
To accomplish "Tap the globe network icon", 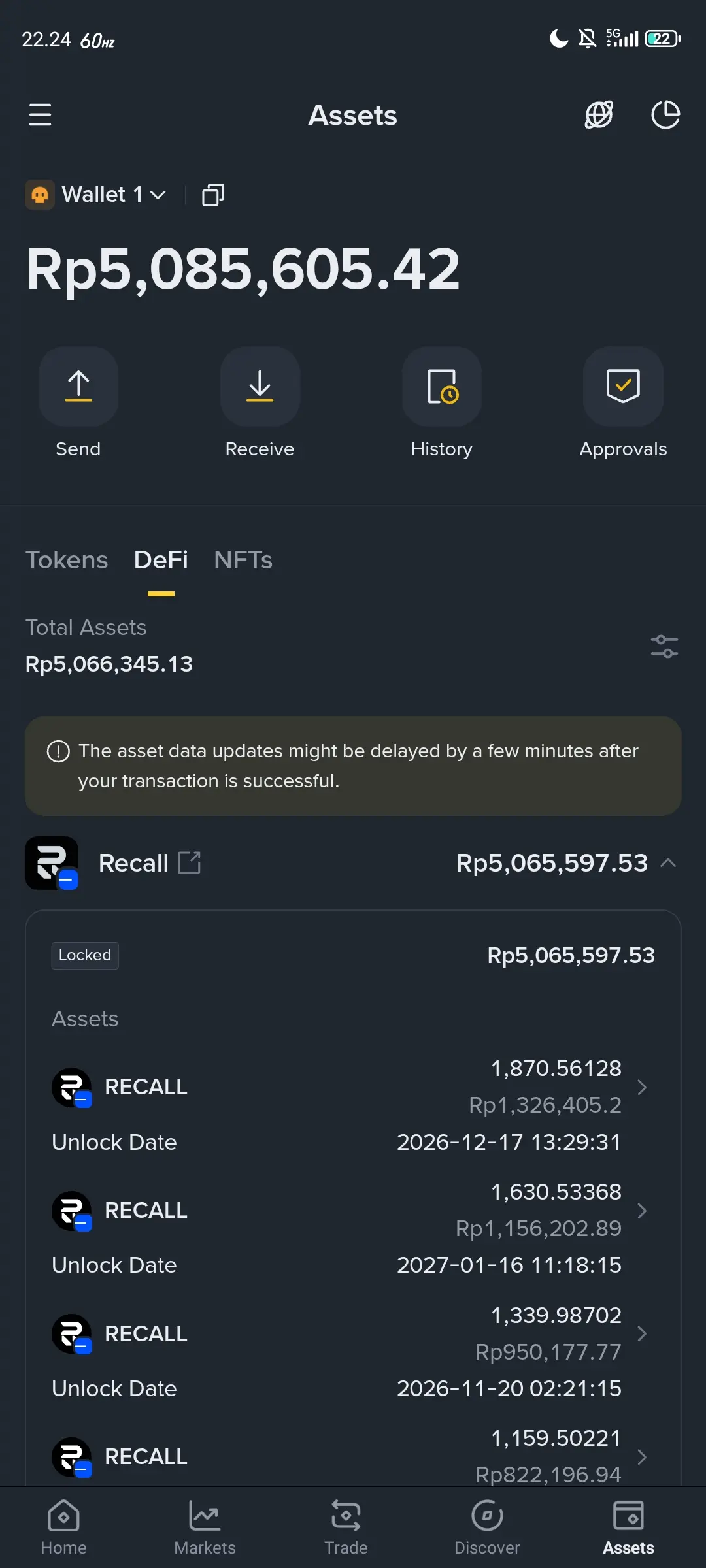I will (599, 115).
